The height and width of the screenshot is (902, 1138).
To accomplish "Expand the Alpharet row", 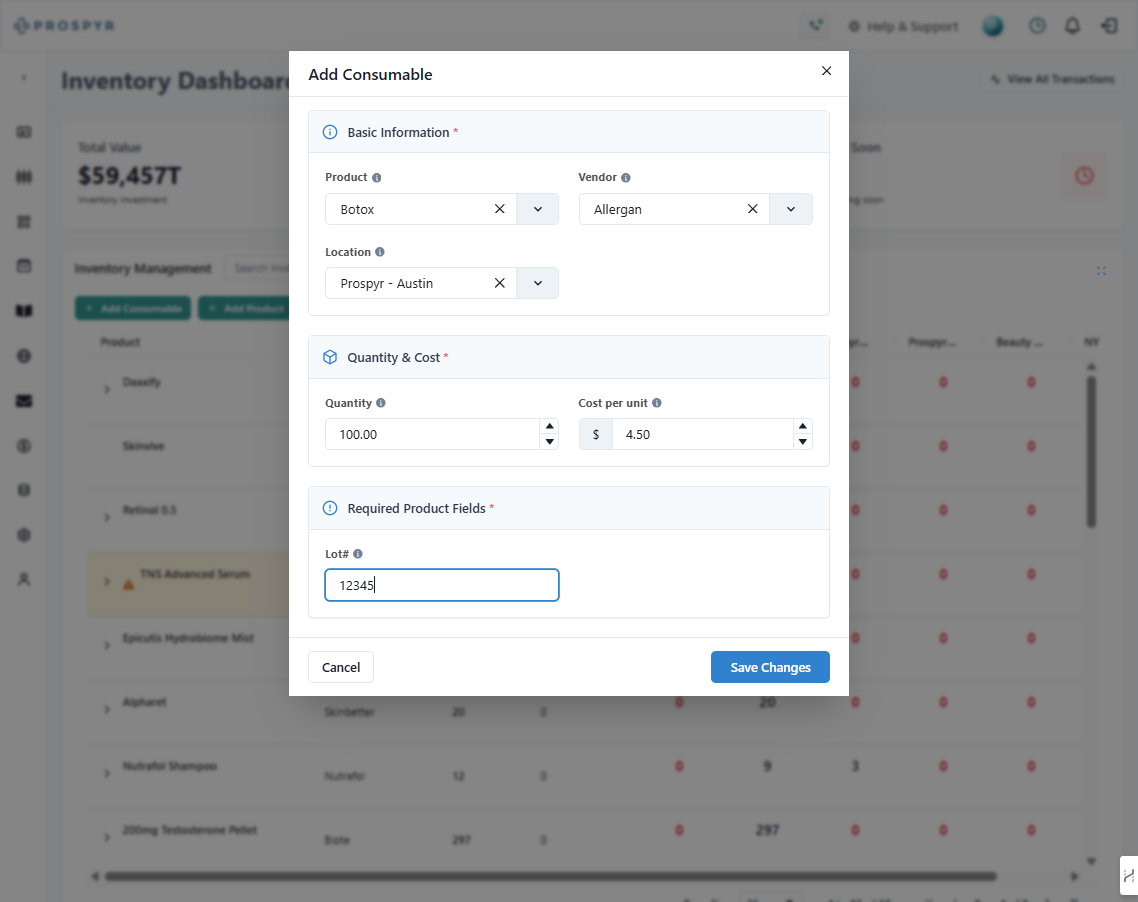I will [x=107, y=709].
